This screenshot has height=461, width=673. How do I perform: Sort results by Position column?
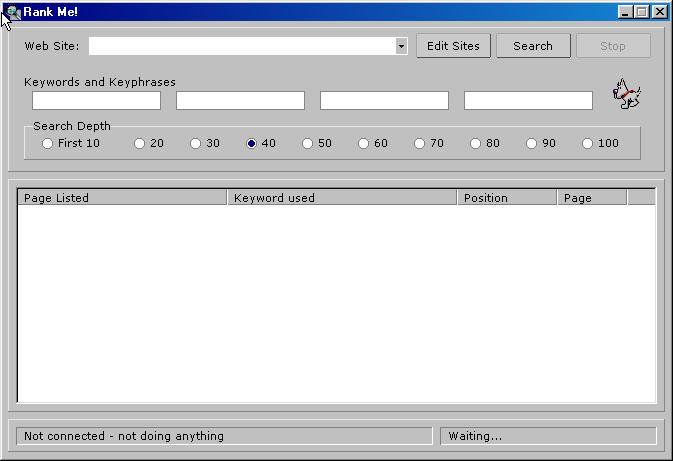(507, 198)
